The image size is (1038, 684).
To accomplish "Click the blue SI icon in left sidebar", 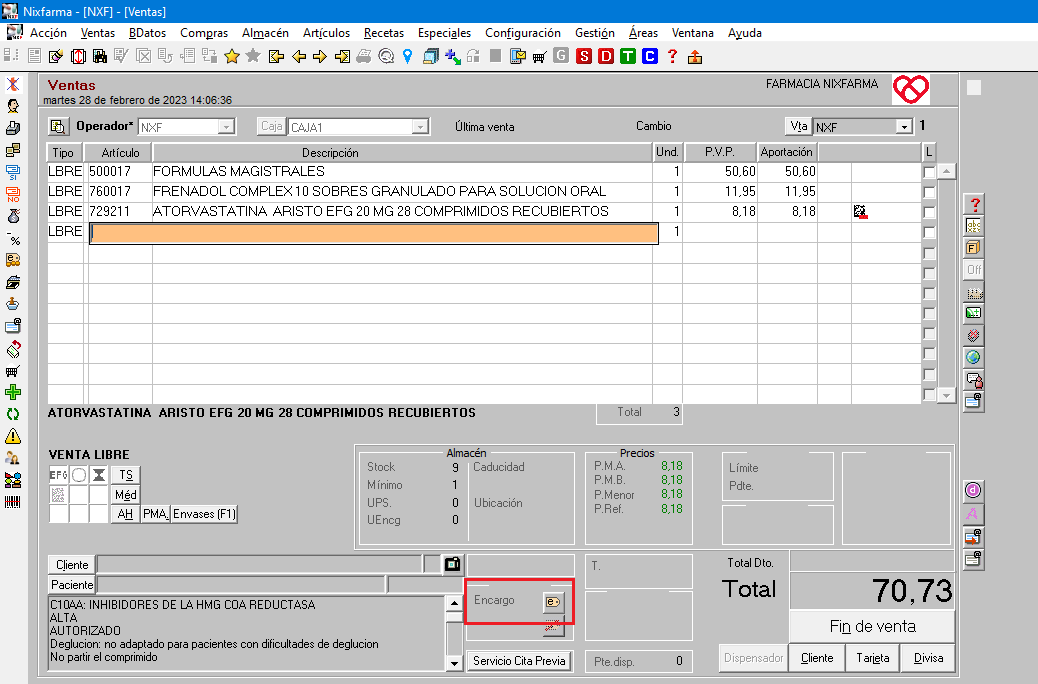I will (x=13, y=172).
